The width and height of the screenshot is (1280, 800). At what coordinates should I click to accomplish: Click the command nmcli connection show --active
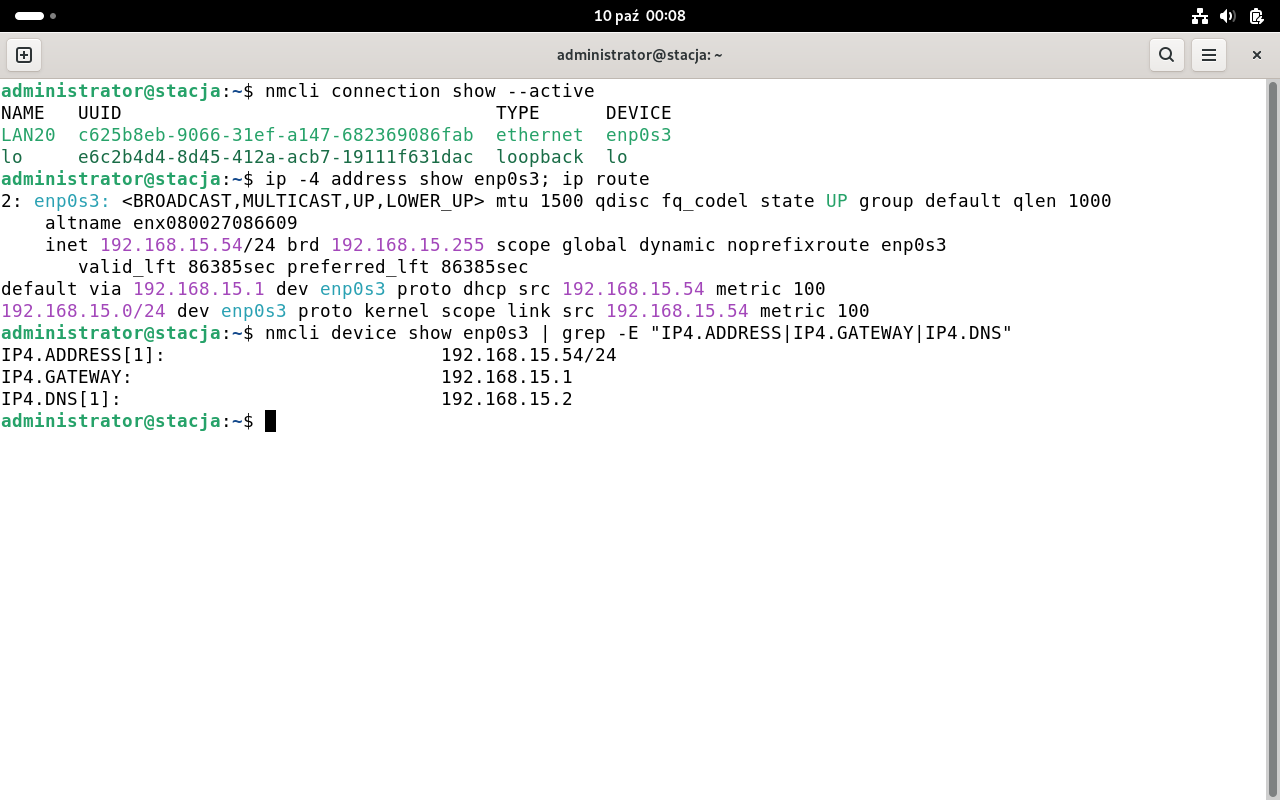click(430, 91)
